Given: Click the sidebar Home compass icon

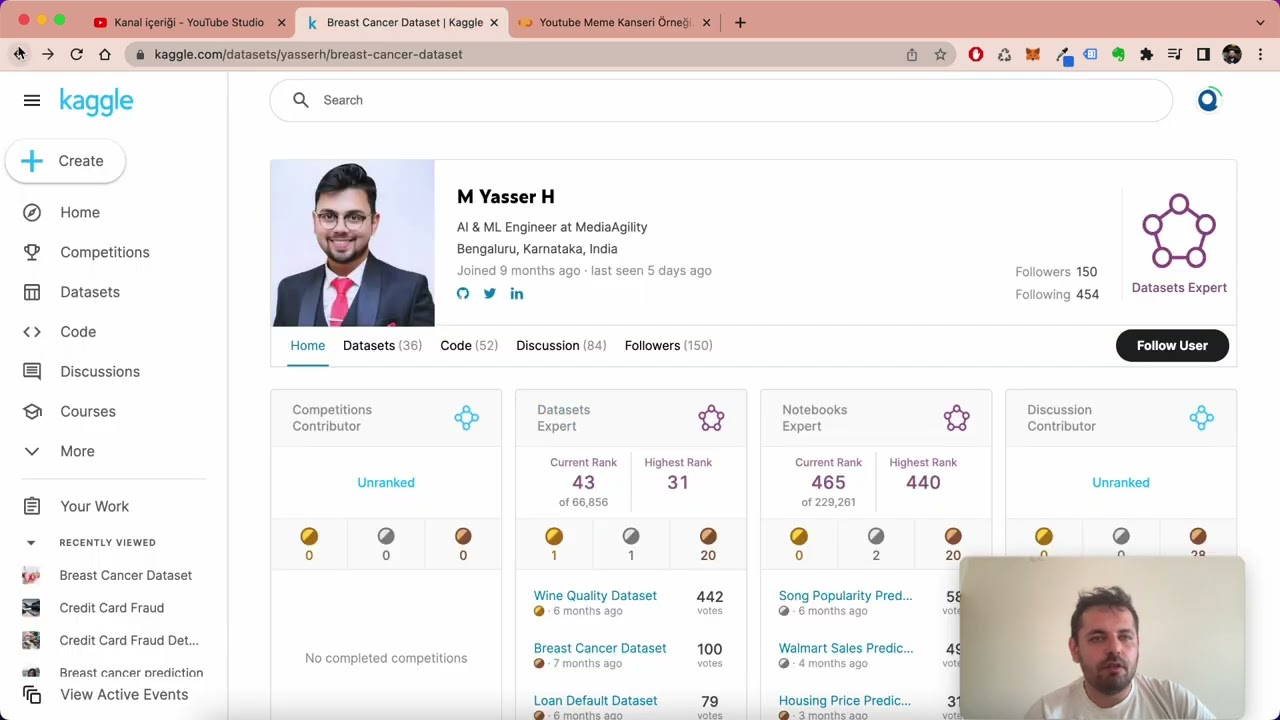Looking at the screenshot, I should tap(32, 212).
